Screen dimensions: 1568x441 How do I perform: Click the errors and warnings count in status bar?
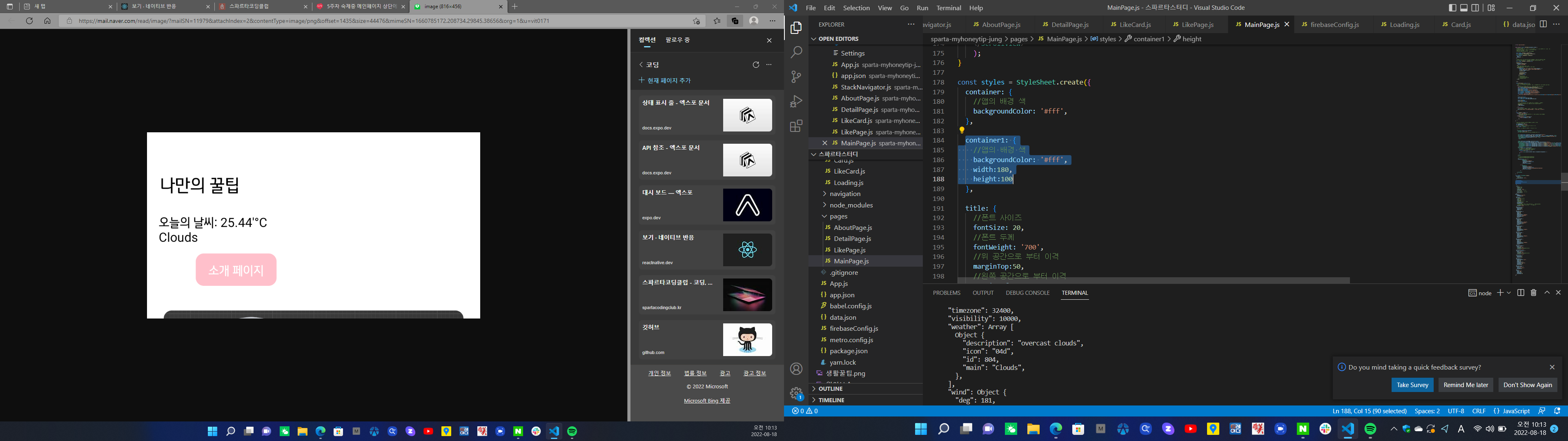click(805, 411)
